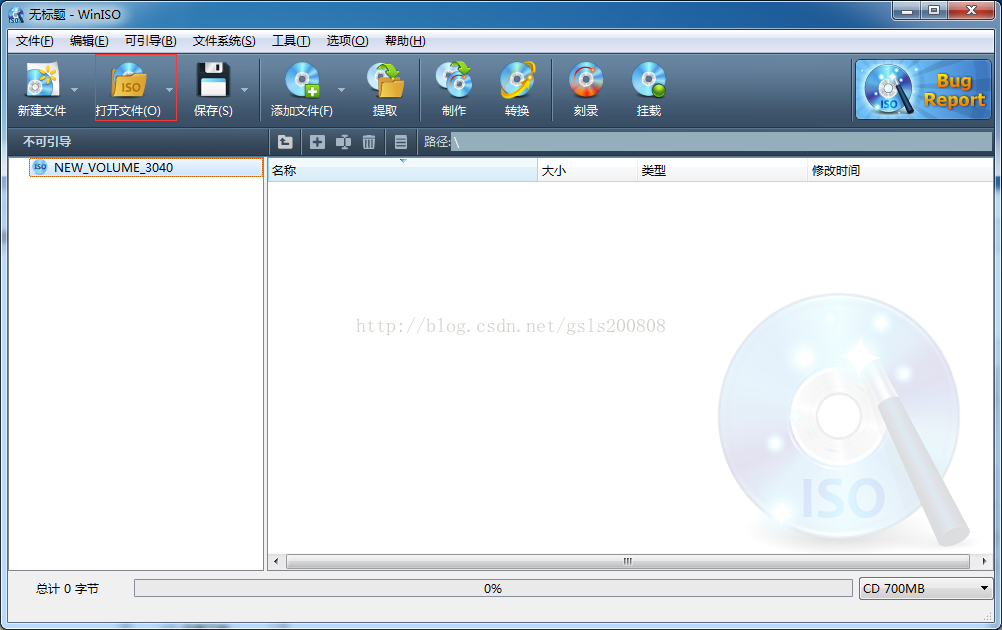Image resolution: width=1002 pixels, height=630 pixels.
Task: Click the new folder plus icon
Action: point(317,142)
